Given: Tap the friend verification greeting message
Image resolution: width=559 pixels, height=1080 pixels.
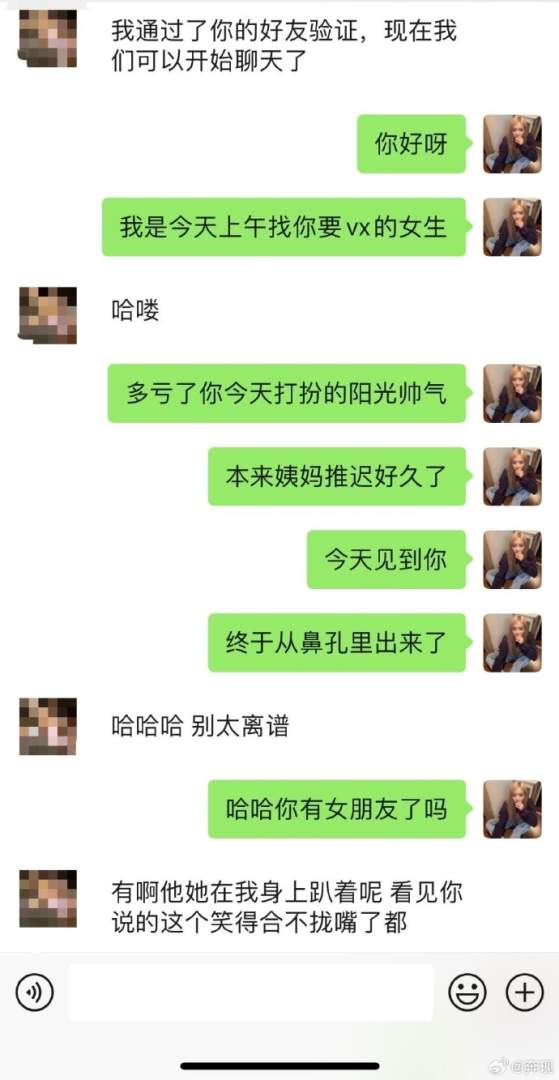Looking at the screenshot, I should 284,45.
